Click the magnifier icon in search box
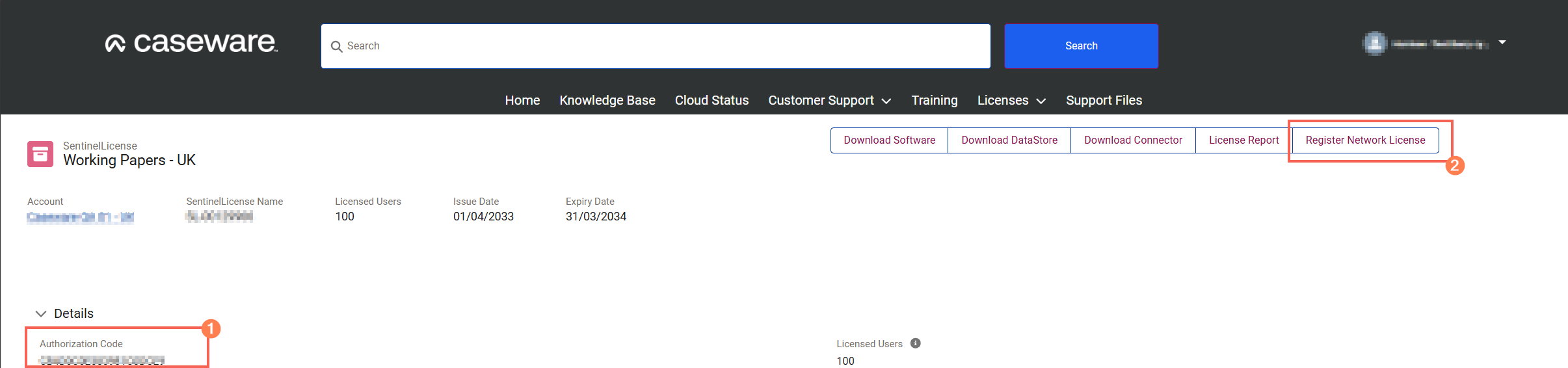The width and height of the screenshot is (1568, 368). pyautogui.click(x=336, y=47)
